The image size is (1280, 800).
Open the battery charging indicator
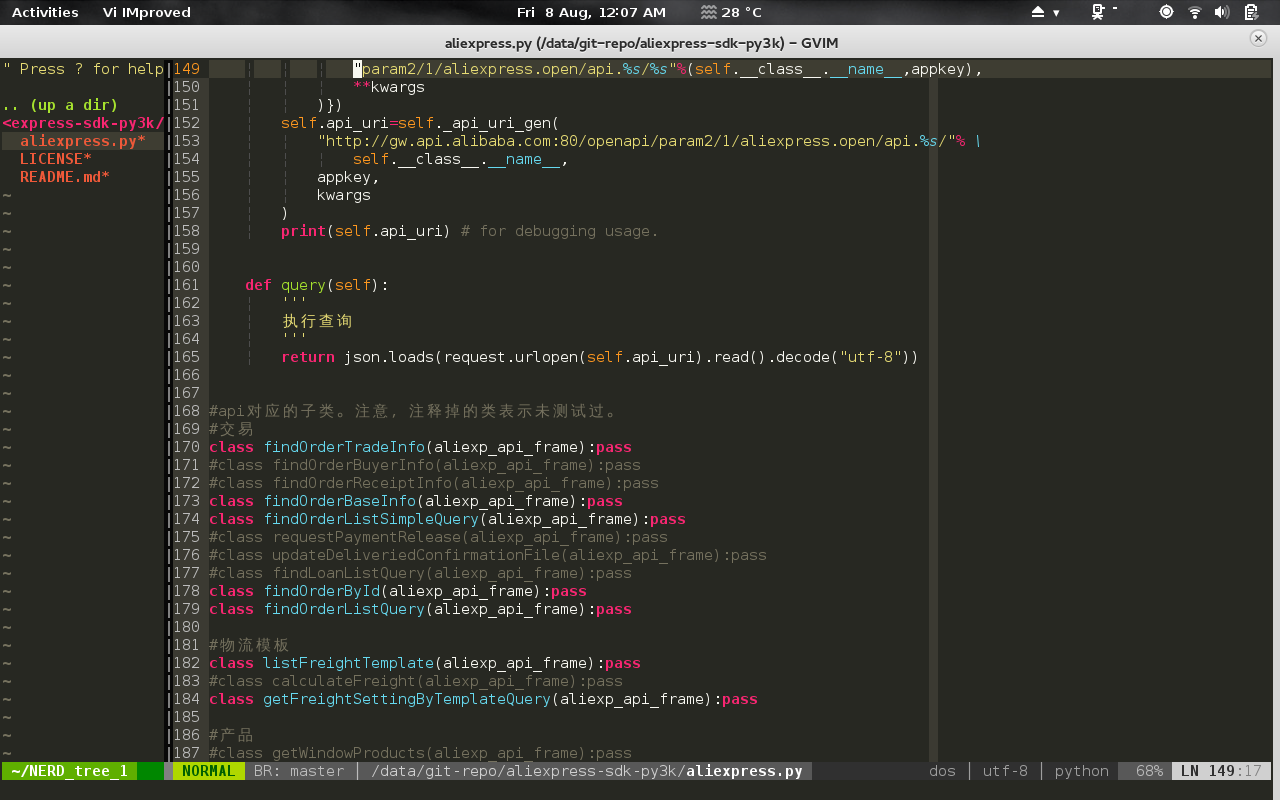click(x=1251, y=12)
